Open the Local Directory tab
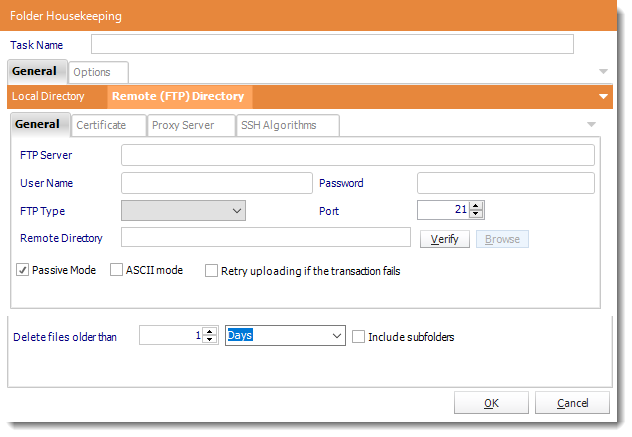Image resolution: width=632 pixels, height=437 pixels. tap(48, 96)
